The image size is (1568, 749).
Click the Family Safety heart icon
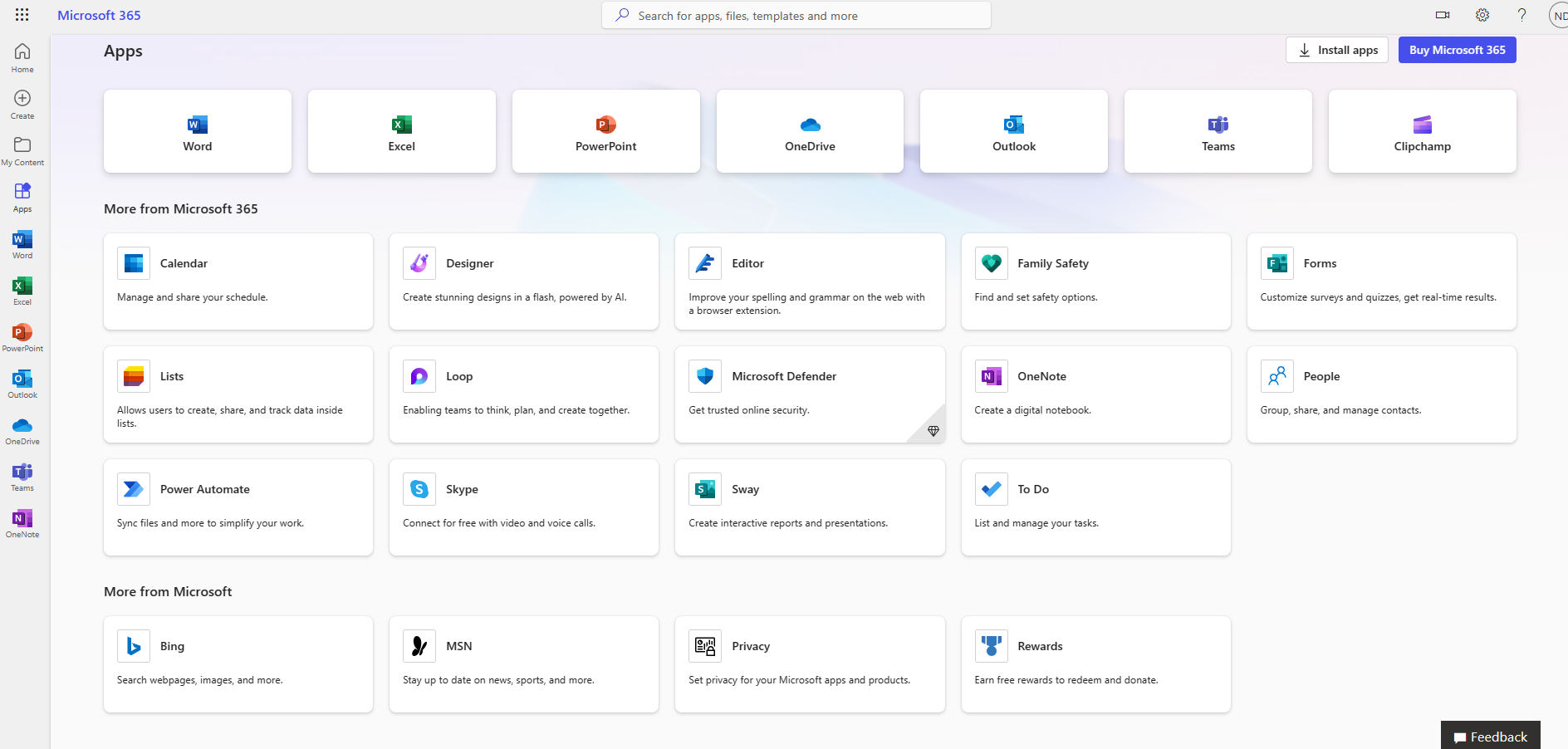(992, 263)
